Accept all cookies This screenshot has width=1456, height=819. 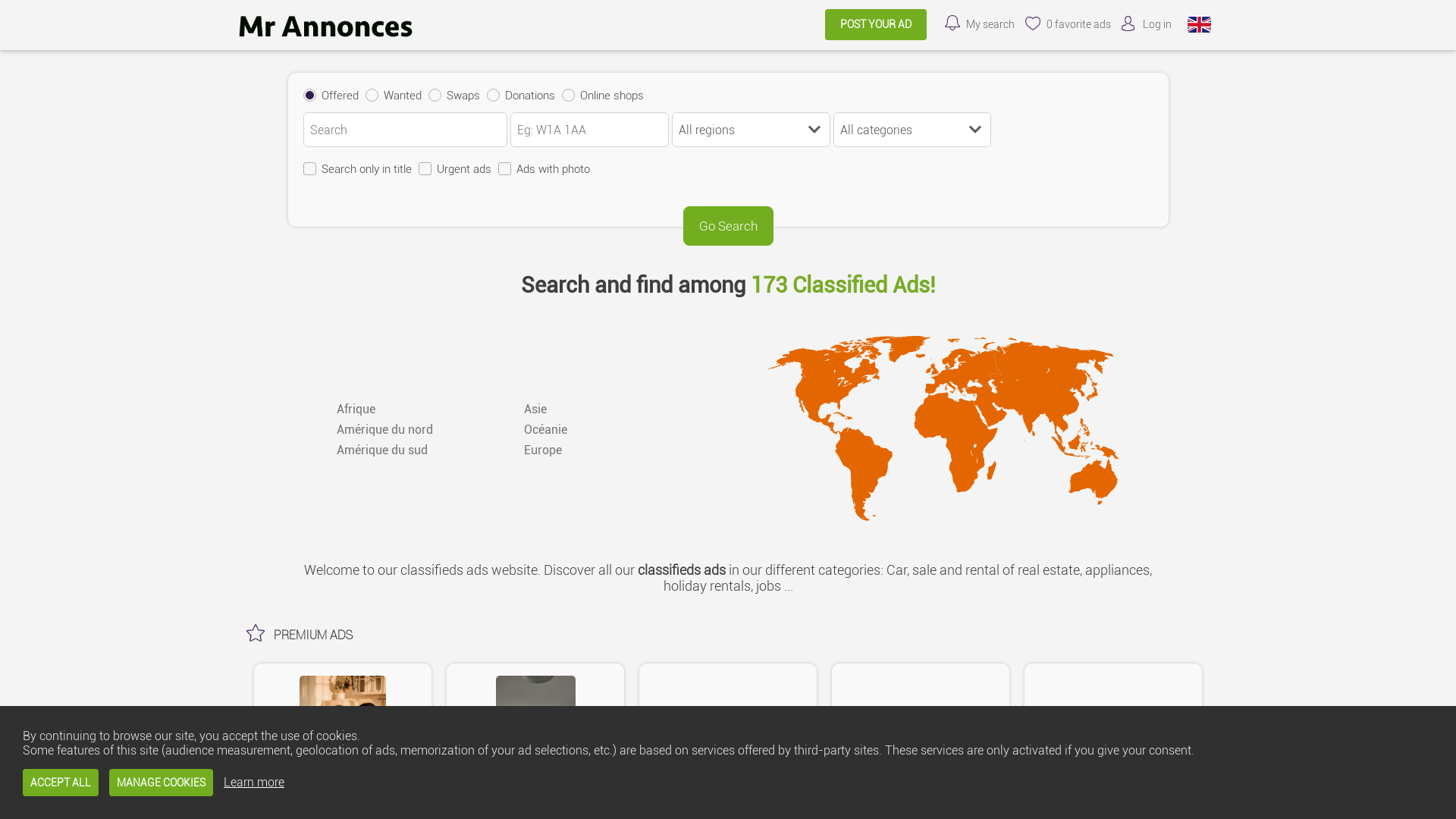60,782
